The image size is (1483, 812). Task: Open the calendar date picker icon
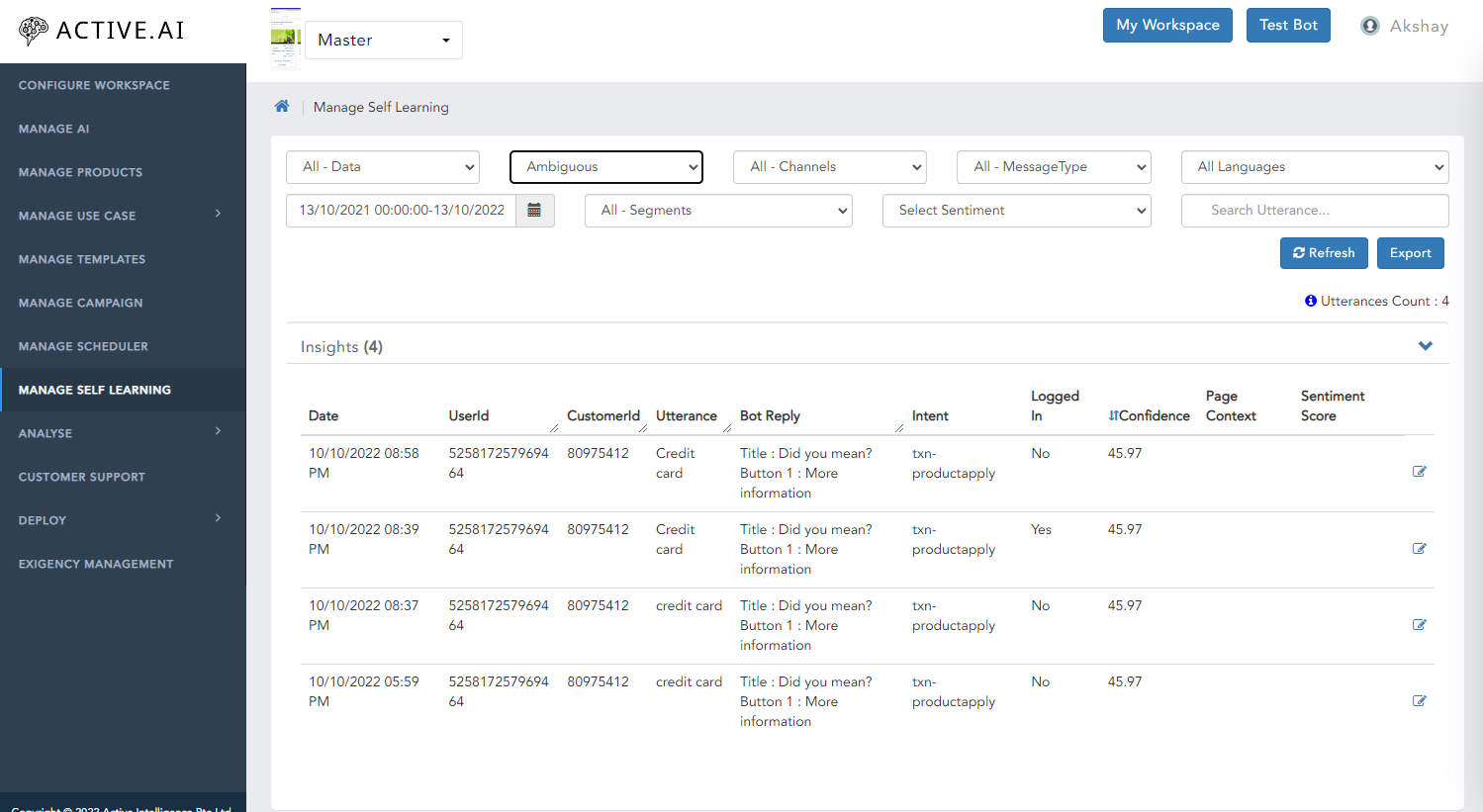coord(534,210)
